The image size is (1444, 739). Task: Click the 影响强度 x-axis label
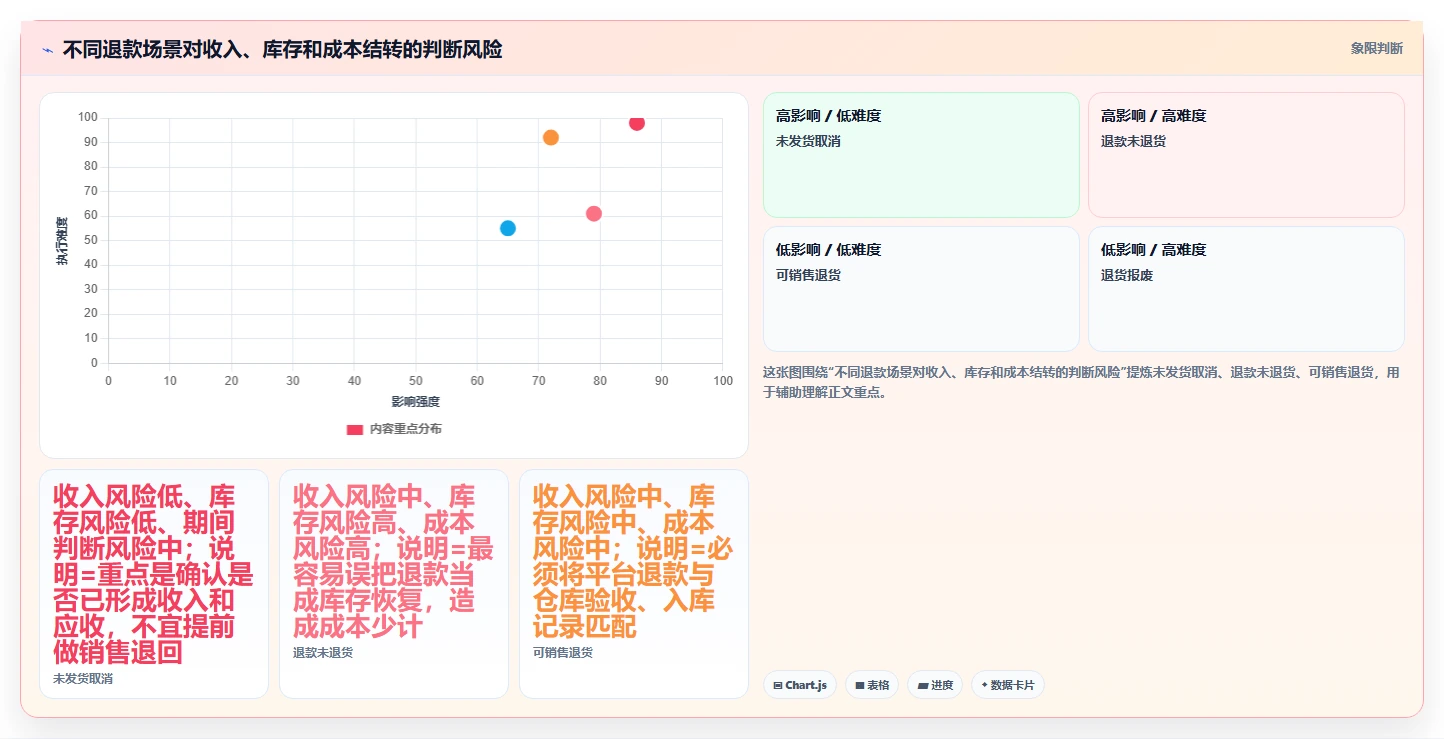(416, 402)
